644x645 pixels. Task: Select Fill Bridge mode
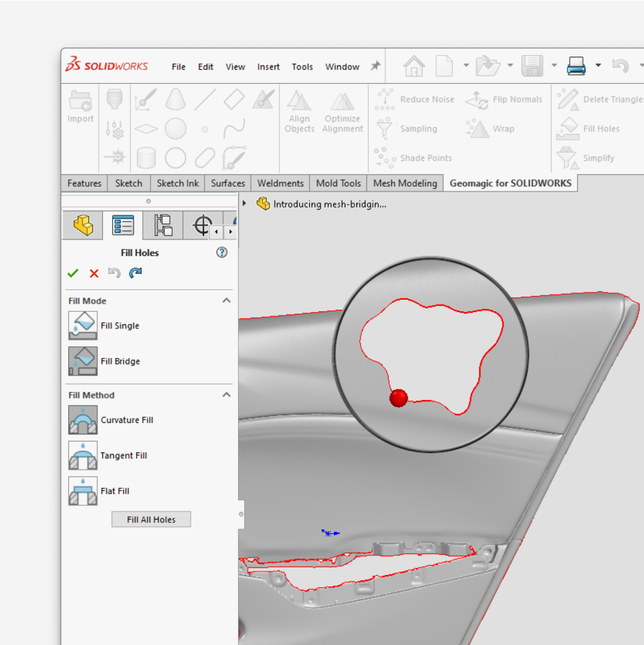coord(104,361)
